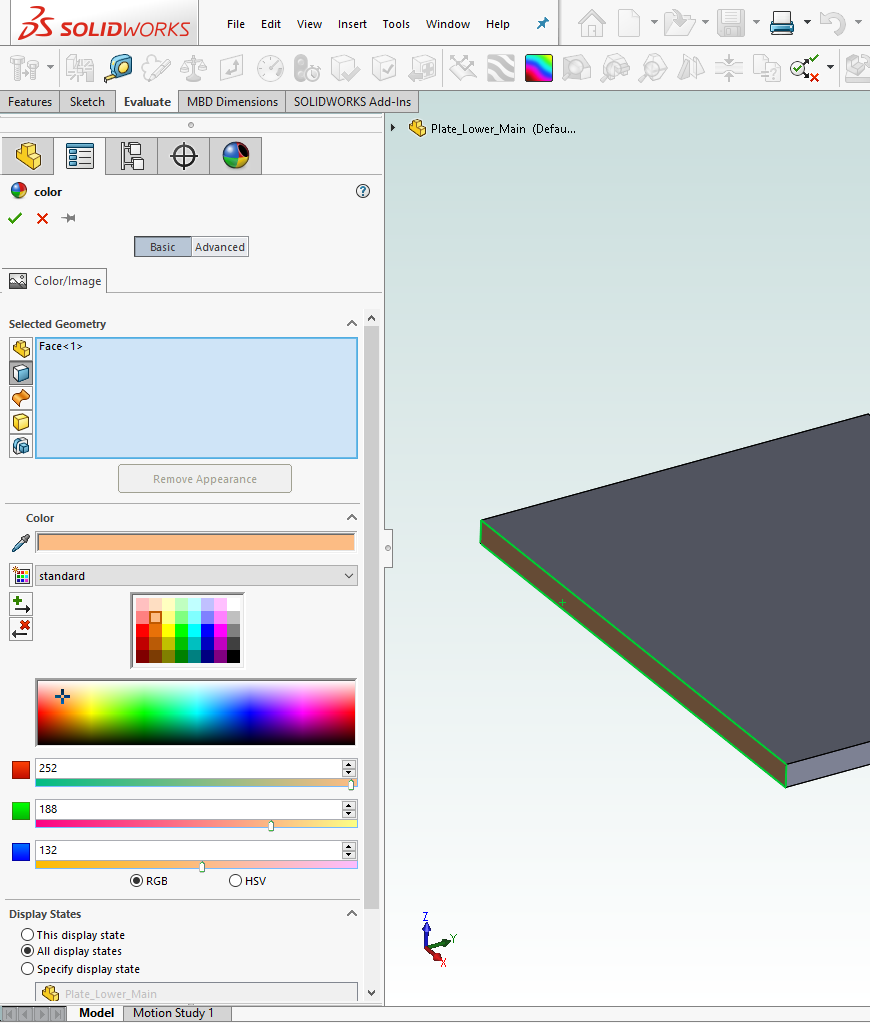Switch to Advanced appearance mode
The height and width of the screenshot is (1023, 870).
(220, 247)
